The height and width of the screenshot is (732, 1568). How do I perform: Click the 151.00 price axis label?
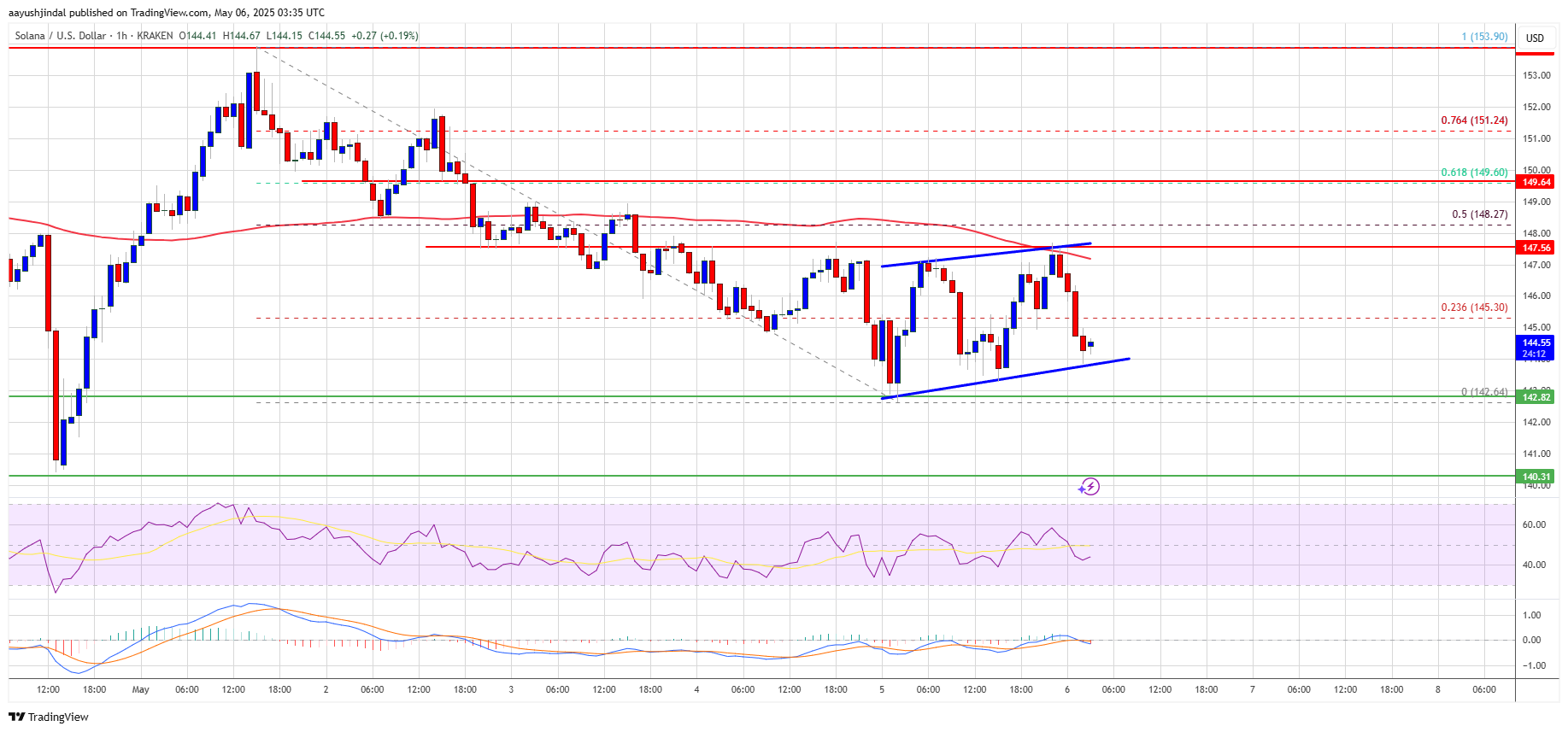coord(1536,138)
